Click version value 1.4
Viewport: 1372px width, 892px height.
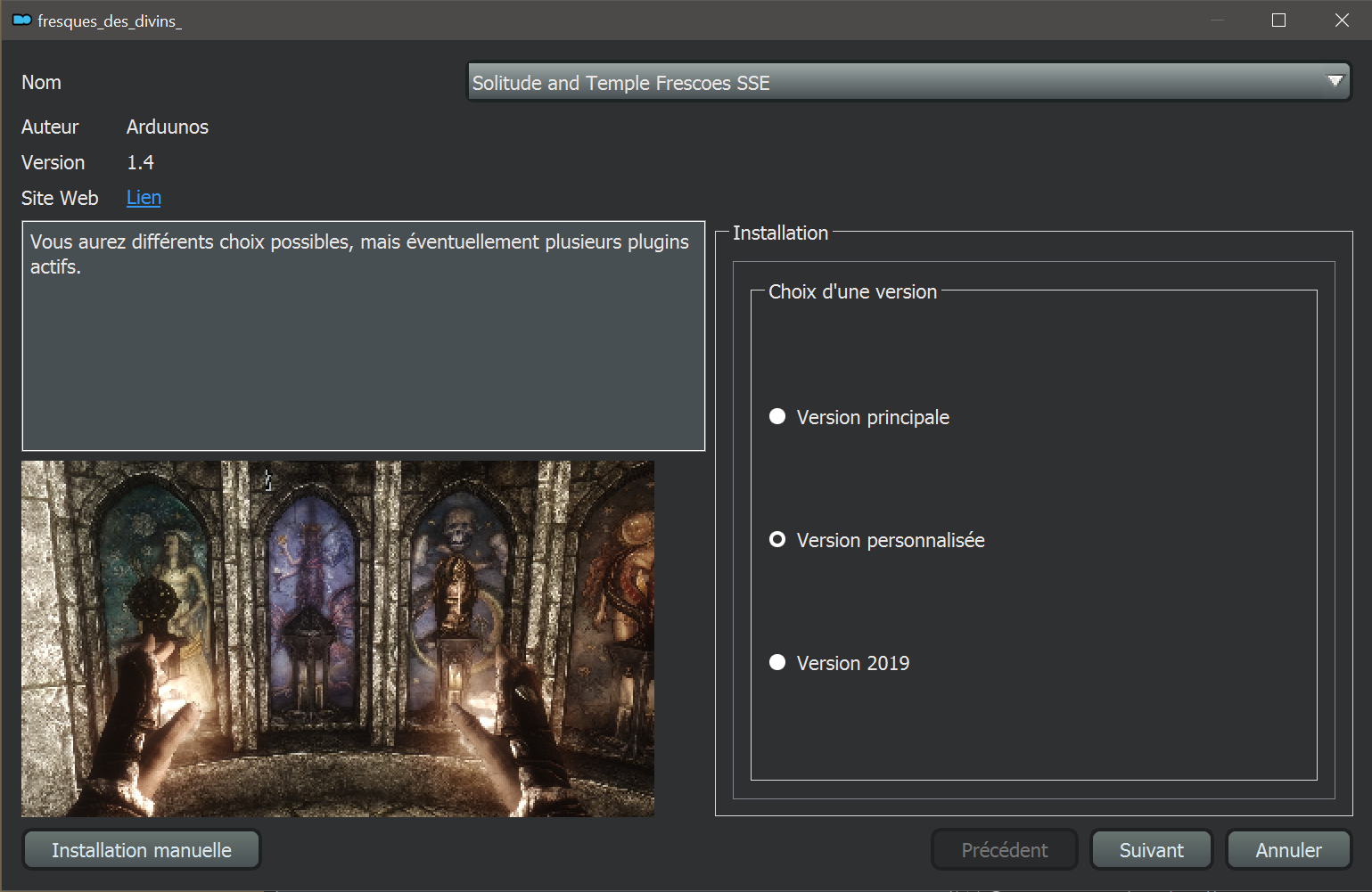(140, 163)
